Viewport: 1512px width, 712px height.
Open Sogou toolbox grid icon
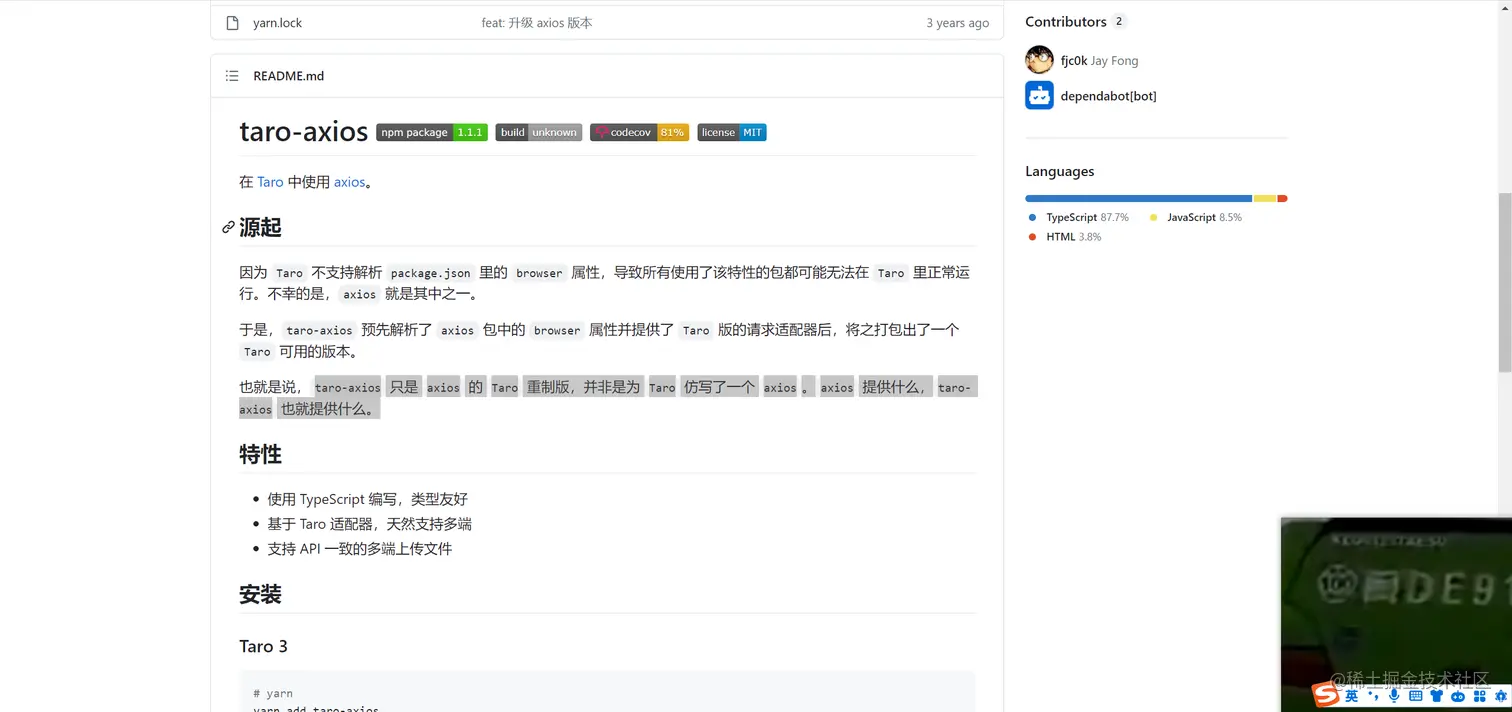pos(1479,696)
